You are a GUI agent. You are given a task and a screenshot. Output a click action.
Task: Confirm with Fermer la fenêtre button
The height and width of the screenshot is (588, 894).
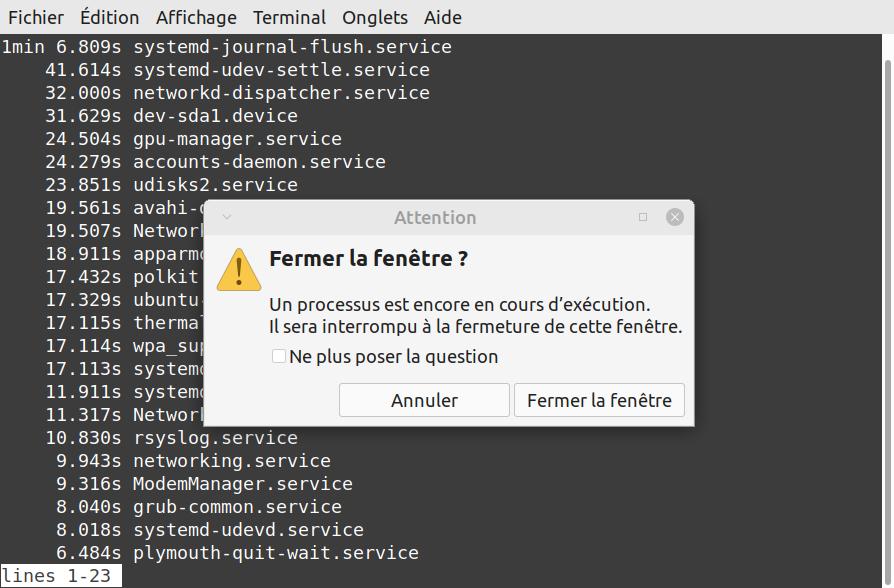[599, 400]
